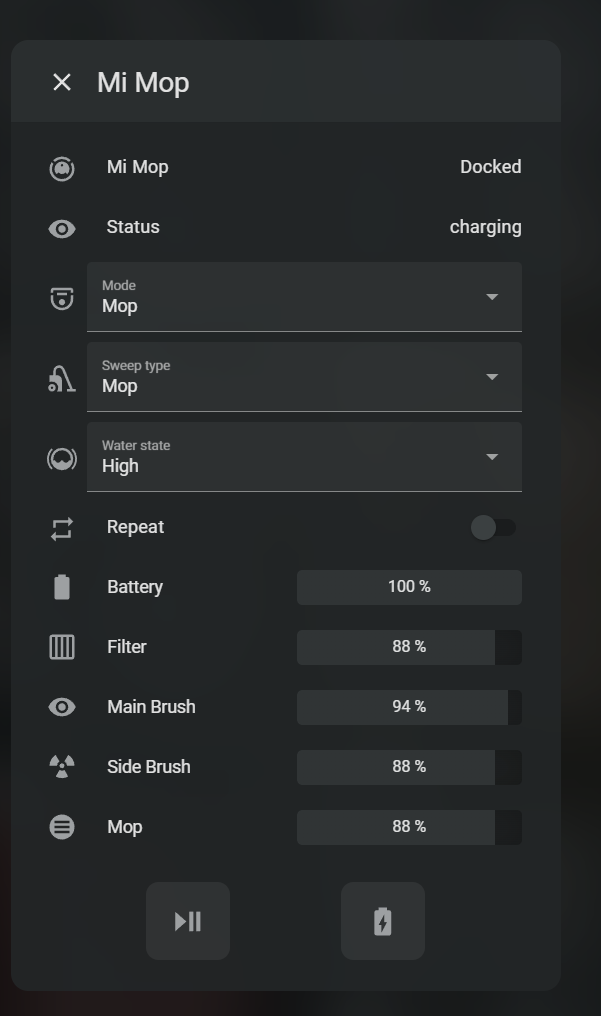
Task: Click the Side Brush fan icon
Action: point(62,767)
